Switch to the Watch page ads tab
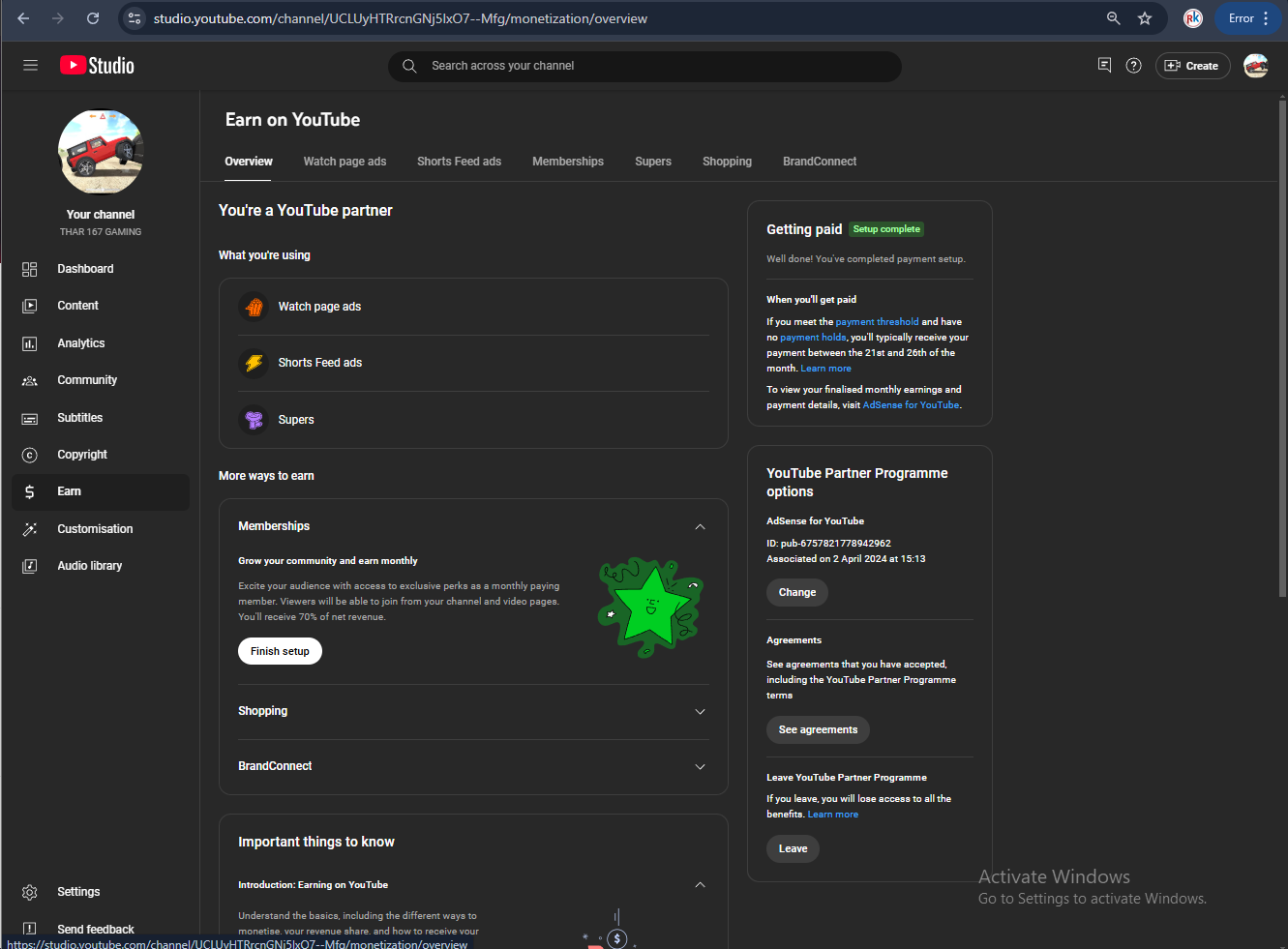The height and width of the screenshot is (949, 1288). 344,162
